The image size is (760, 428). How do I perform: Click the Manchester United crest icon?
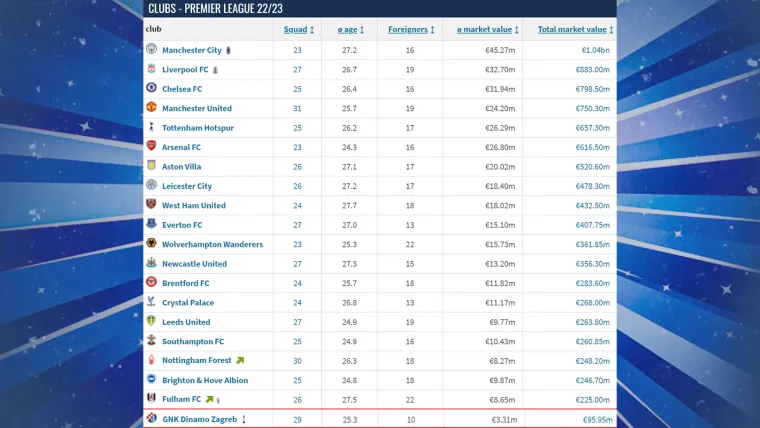tap(151, 108)
